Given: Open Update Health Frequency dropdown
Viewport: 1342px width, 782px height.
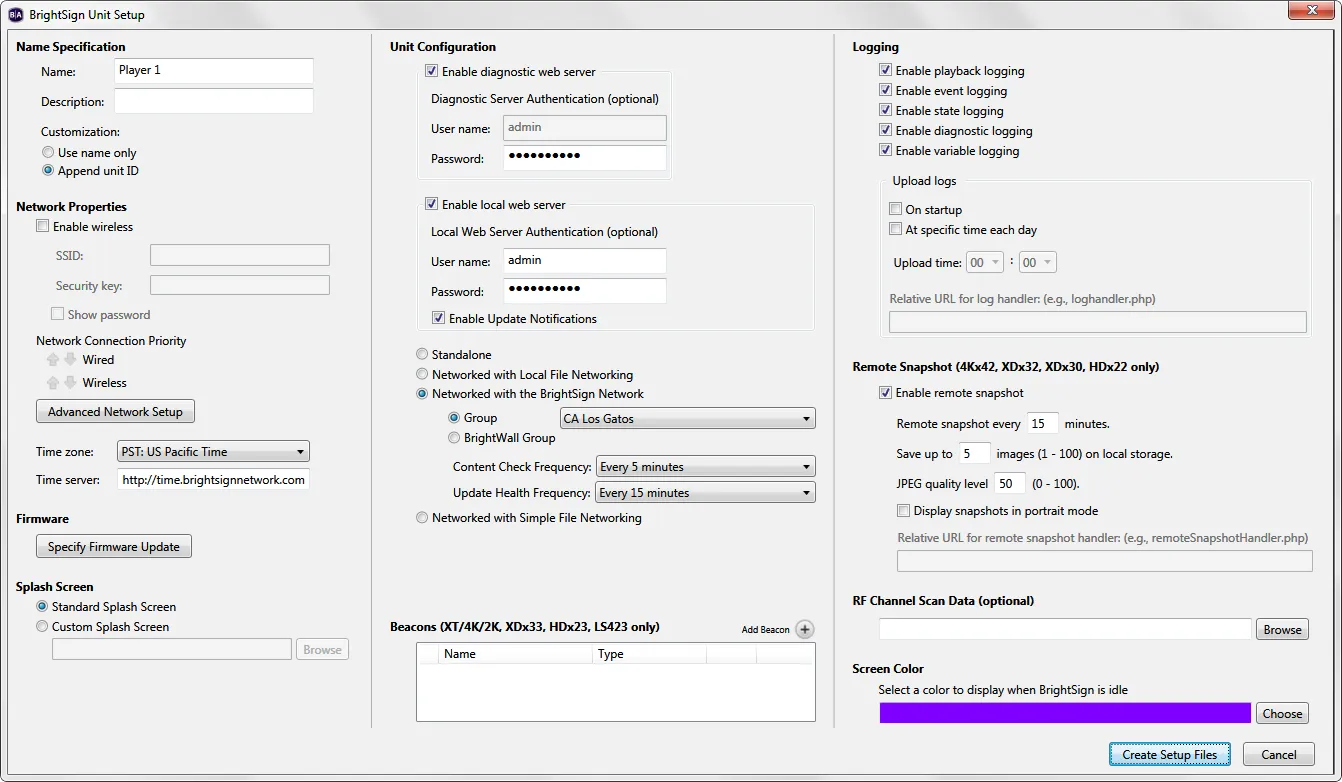Looking at the screenshot, I should 705,493.
